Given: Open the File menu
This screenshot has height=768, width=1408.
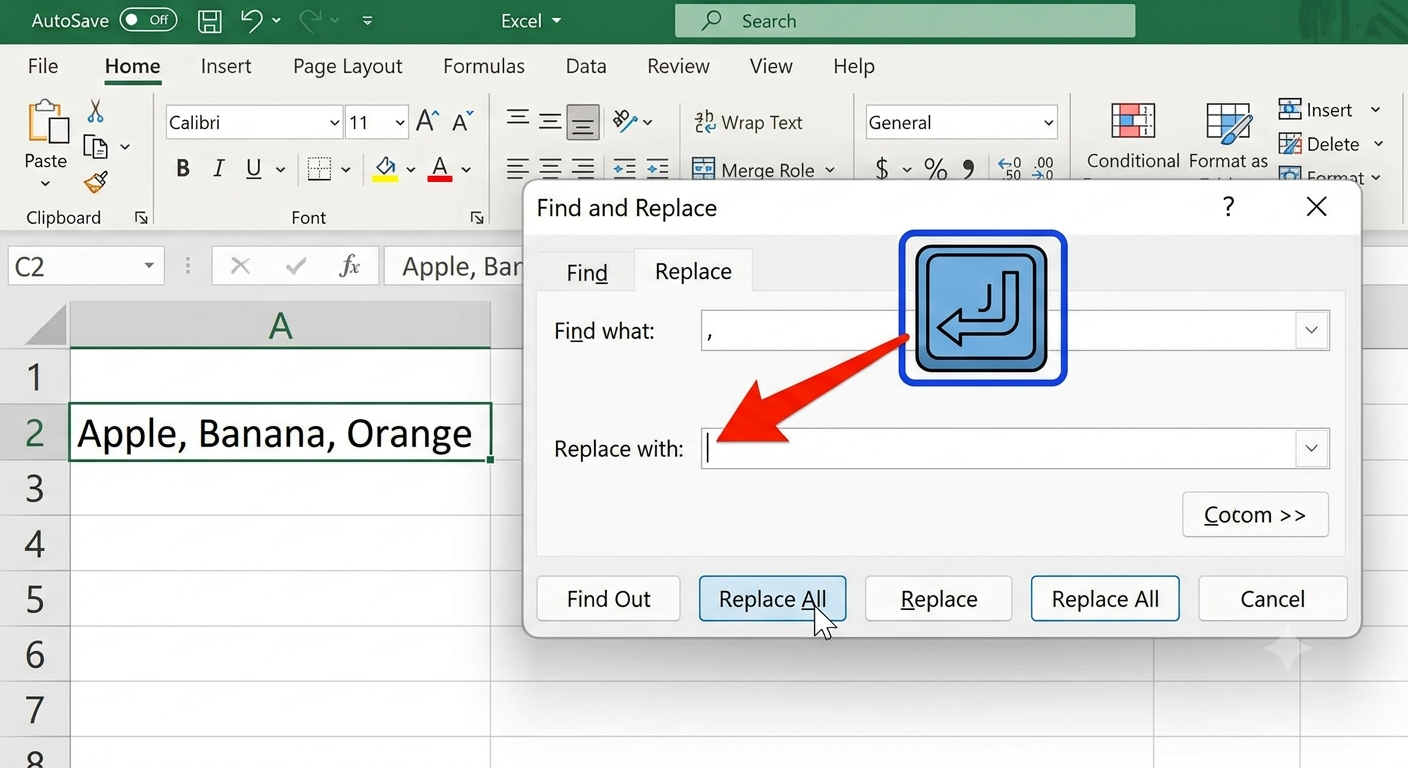Looking at the screenshot, I should [43, 66].
